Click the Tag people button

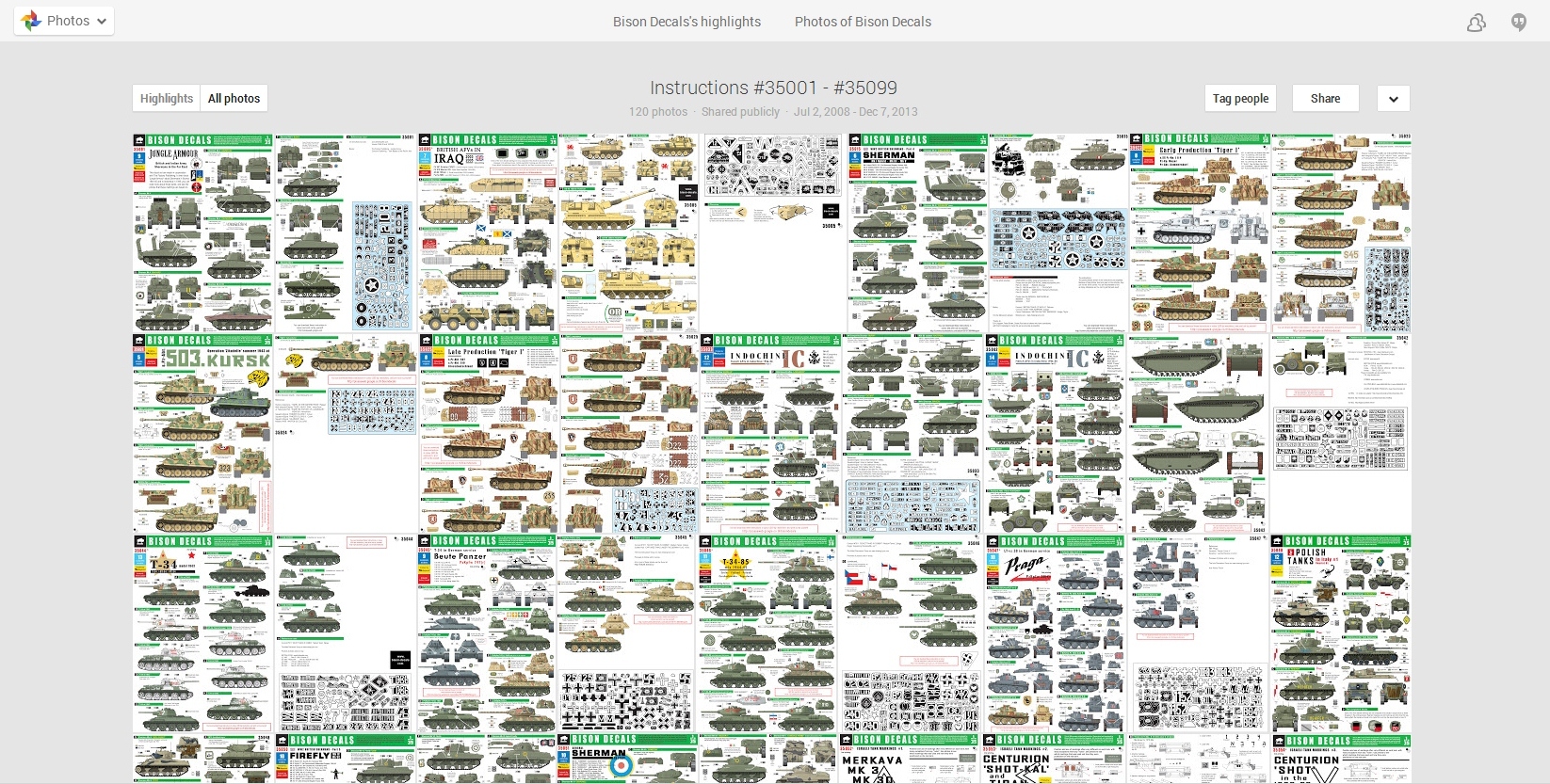point(1240,99)
